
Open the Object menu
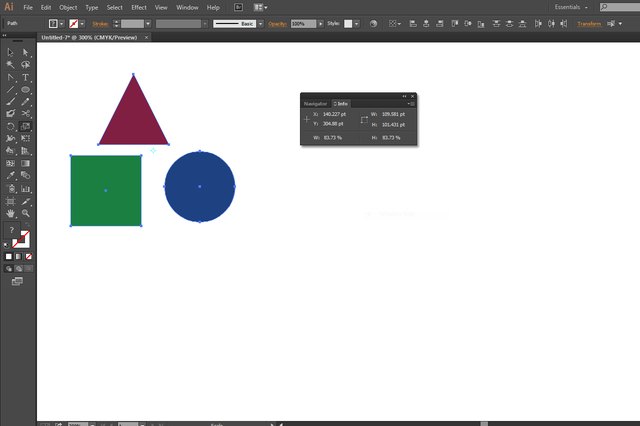tap(68, 7)
